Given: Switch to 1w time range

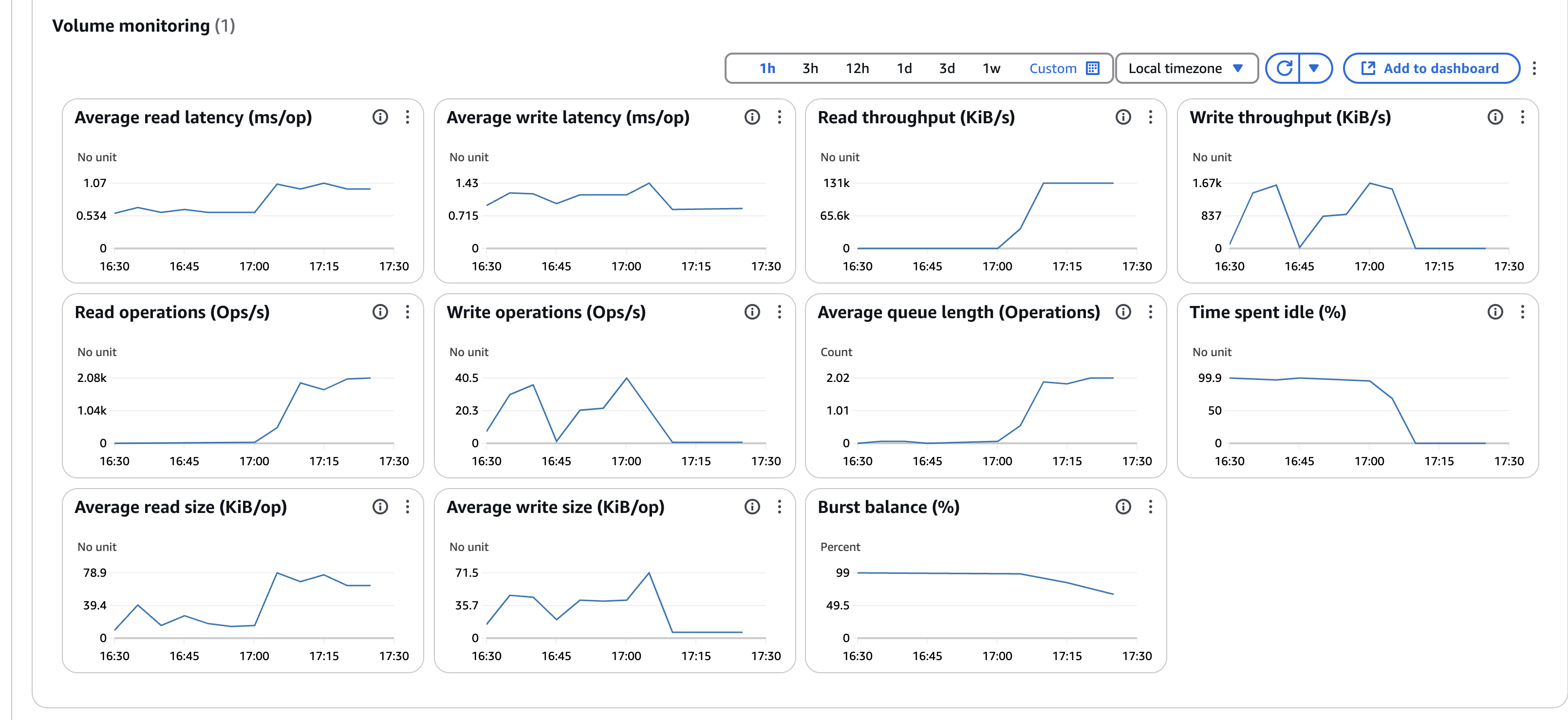Looking at the screenshot, I should pyautogui.click(x=991, y=68).
